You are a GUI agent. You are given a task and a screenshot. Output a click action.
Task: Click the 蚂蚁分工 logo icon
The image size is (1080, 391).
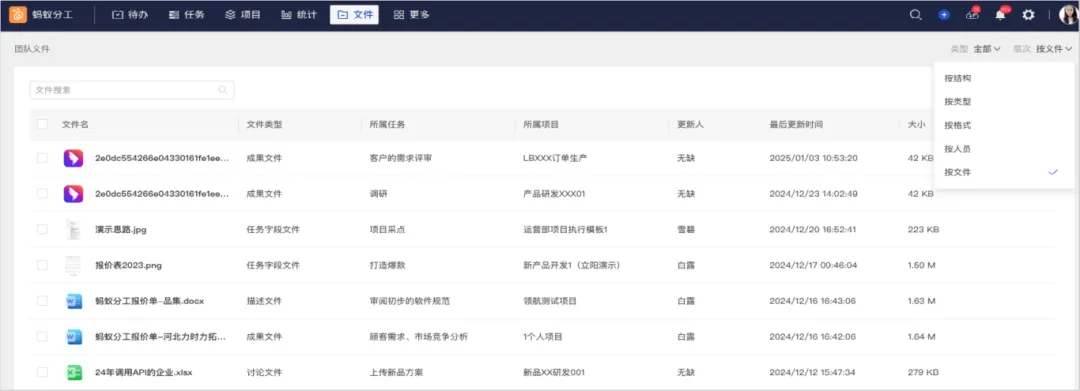(x=18, y=14)
